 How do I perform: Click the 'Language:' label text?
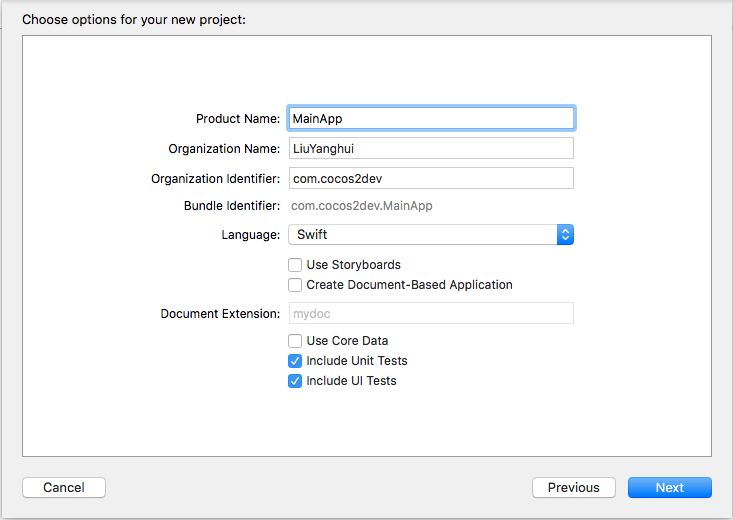pos(251,235)
